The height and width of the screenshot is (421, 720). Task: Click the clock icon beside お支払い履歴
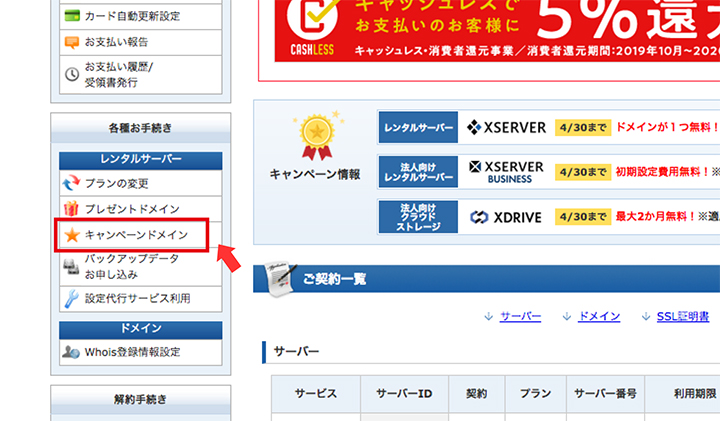(x=72, y=74)
